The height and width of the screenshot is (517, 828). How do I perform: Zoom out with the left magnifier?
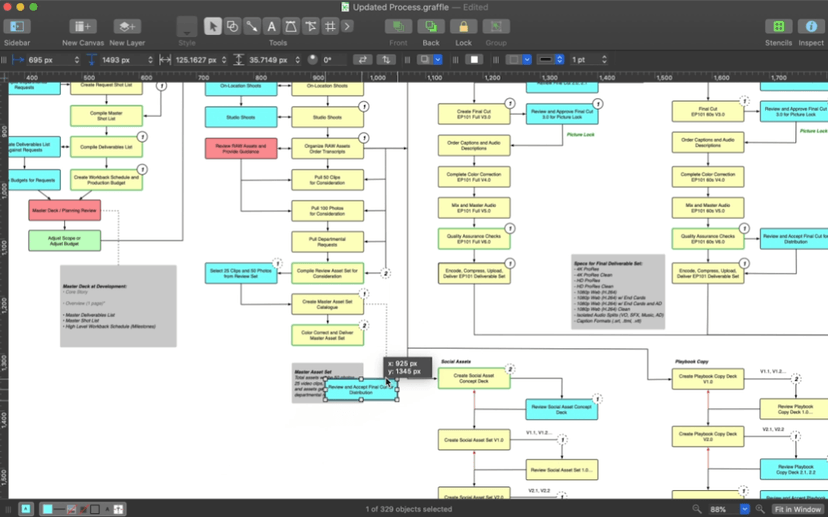point(697,509)
